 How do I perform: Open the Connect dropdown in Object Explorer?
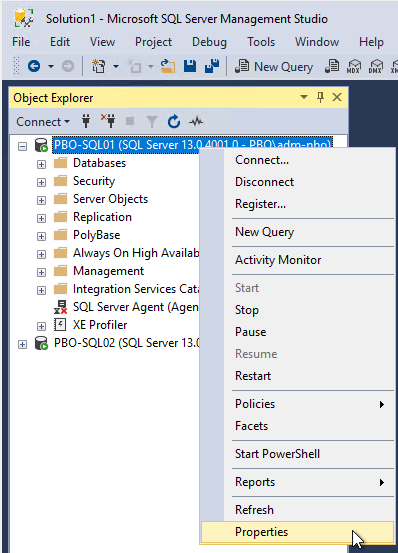click(x=43, y=122)
